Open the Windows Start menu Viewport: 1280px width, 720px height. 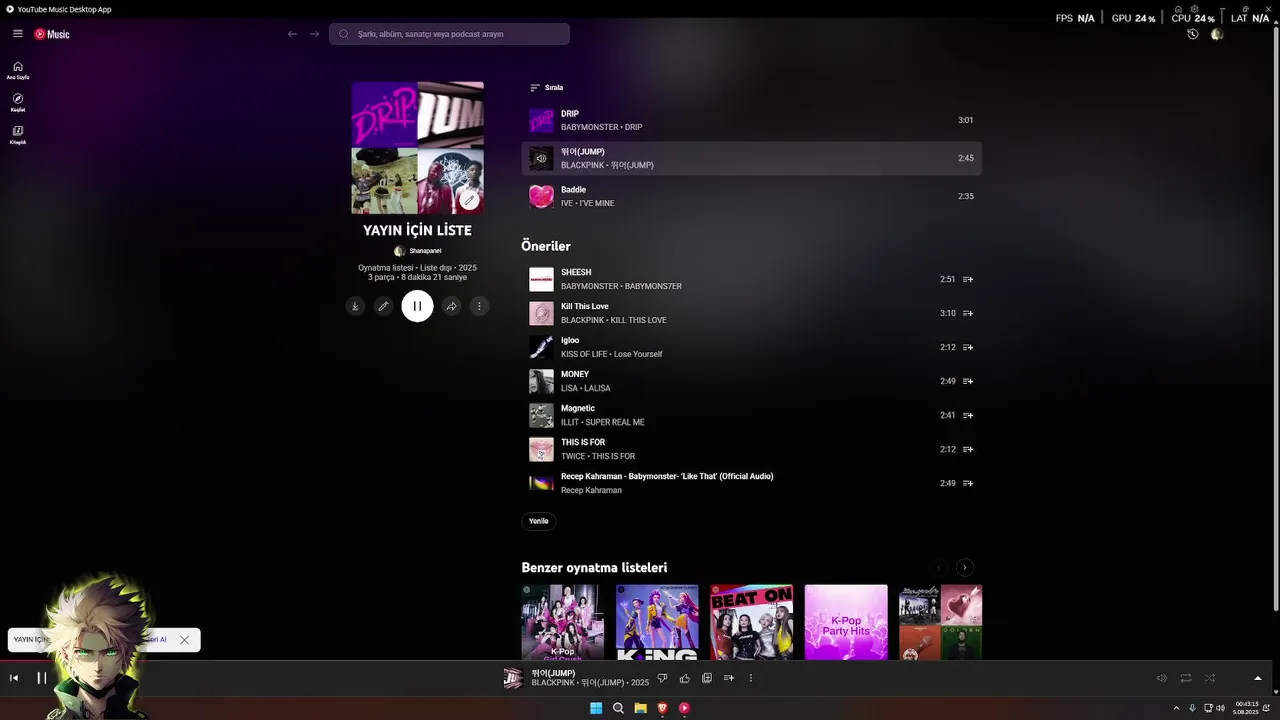(x=596, y=708)
